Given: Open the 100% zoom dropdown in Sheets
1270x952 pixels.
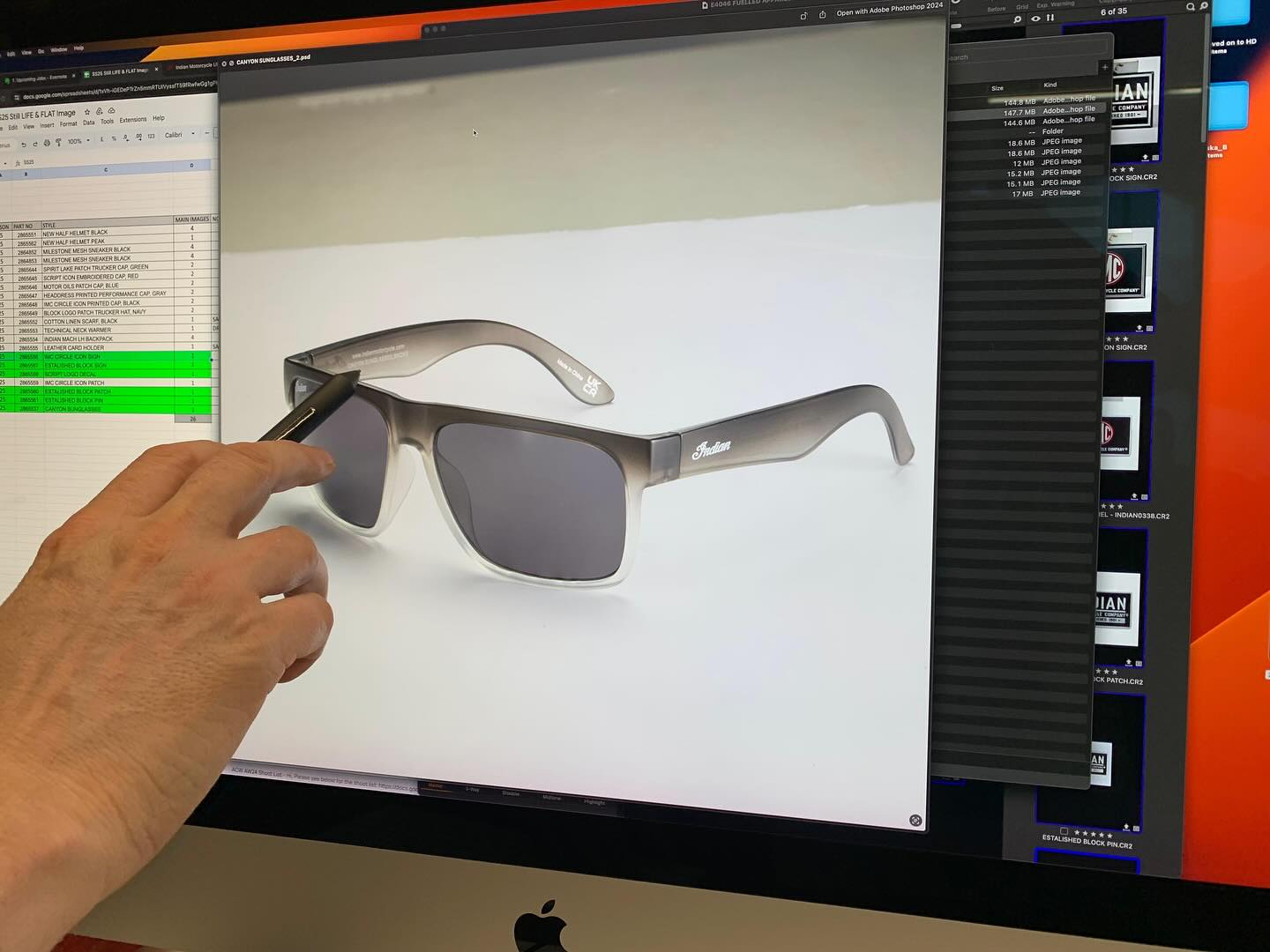Looking at the screenshot, I should click(x=78, y=141).
